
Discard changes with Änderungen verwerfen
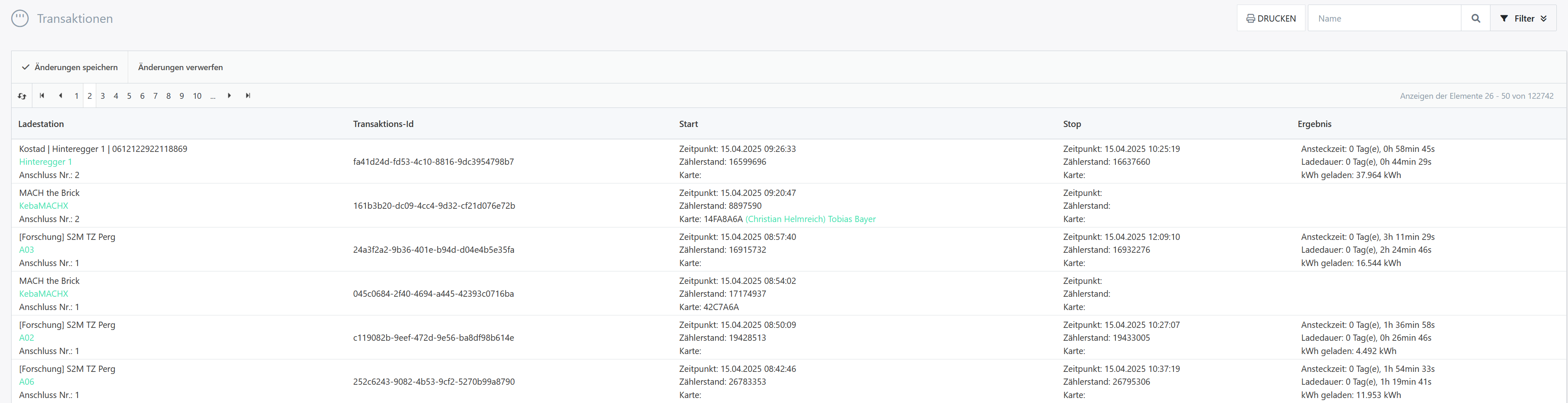(x=180, y=67)
